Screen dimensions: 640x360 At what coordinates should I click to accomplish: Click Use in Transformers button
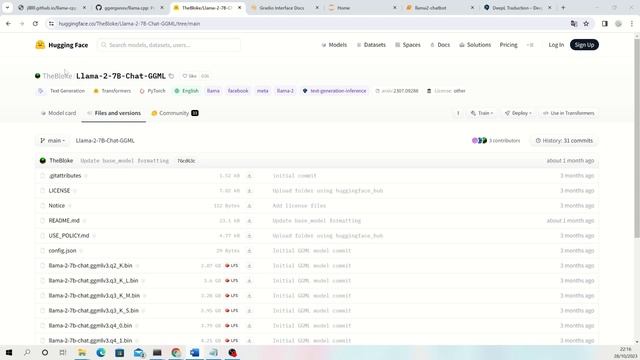click(x=569, y=113)
